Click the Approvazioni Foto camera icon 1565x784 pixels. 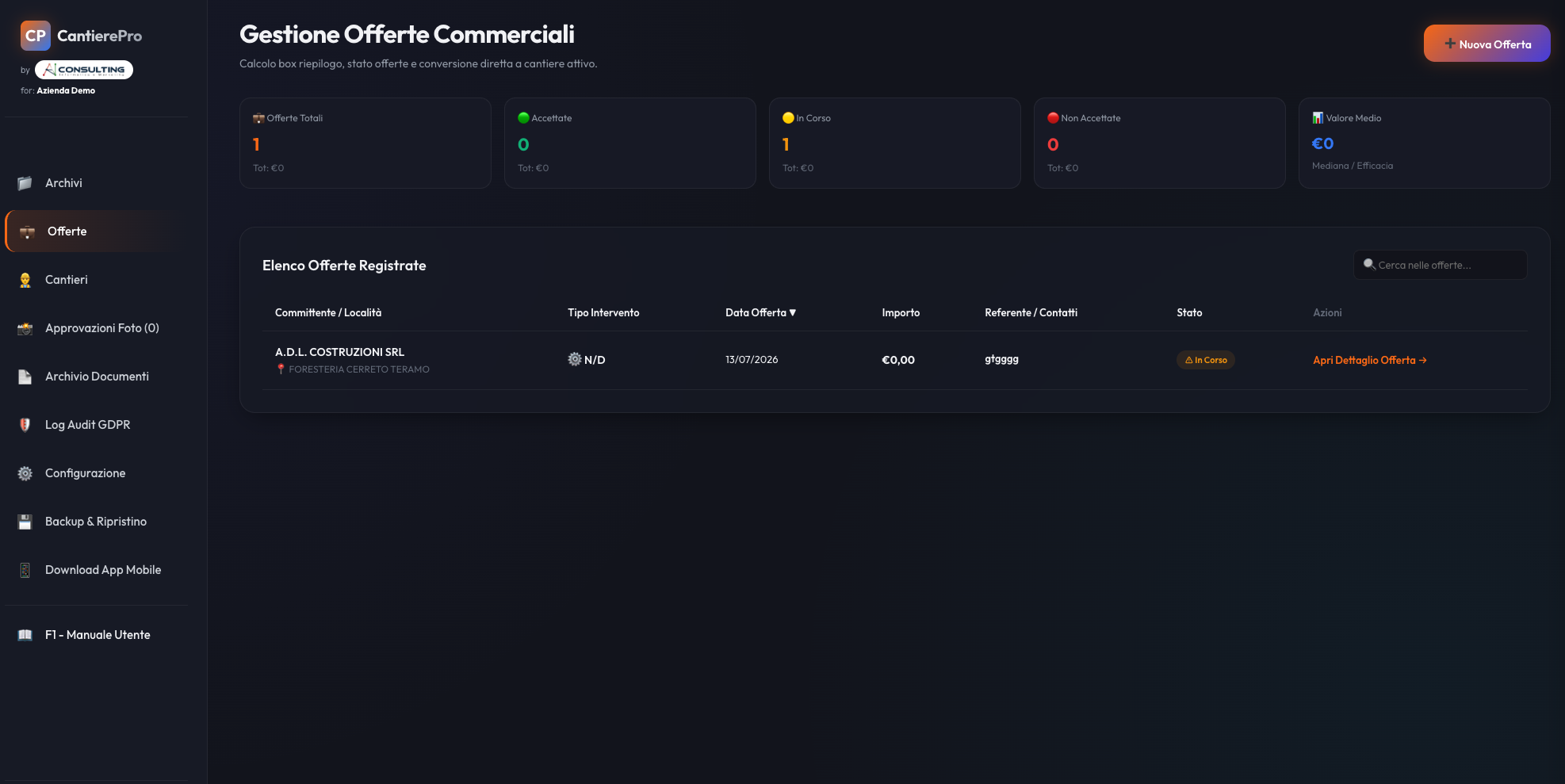click(x=25, y=328)
